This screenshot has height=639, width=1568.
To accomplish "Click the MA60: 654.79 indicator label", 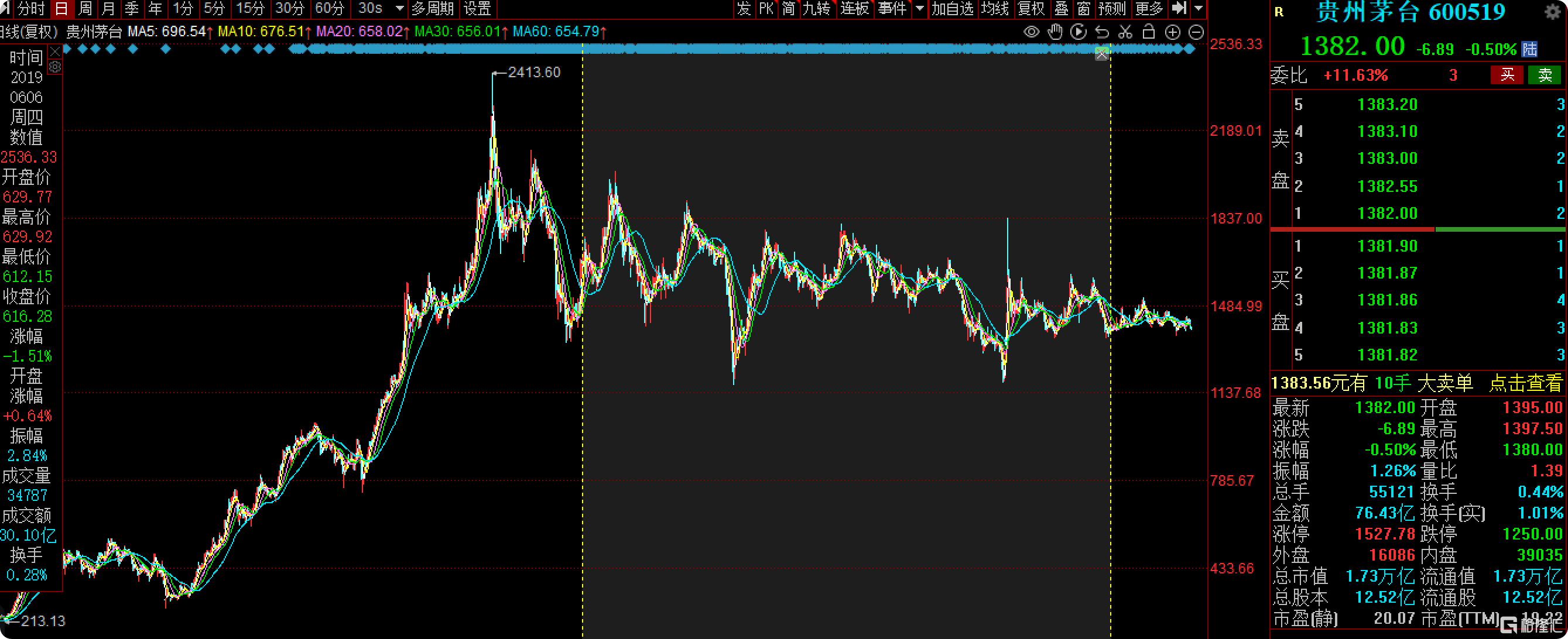I will click(560, 31).
